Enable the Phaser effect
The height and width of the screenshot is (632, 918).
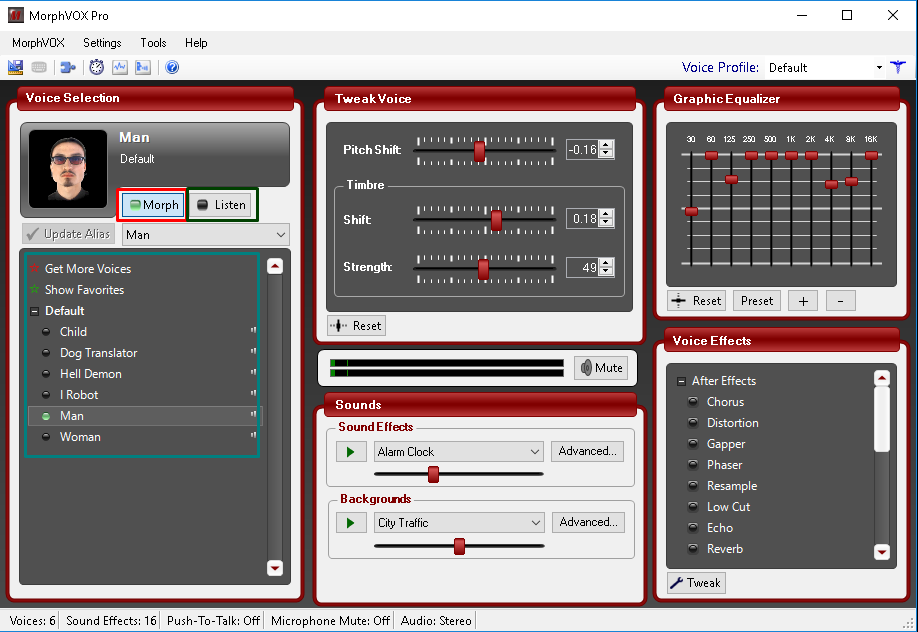pos(693,465)
